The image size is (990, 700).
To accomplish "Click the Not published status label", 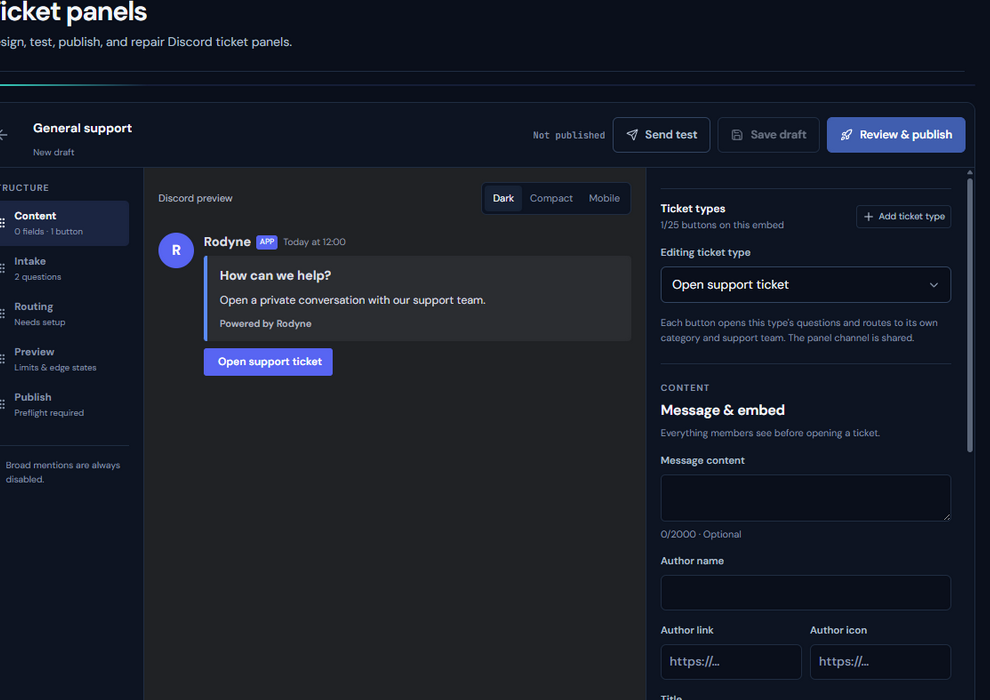I will pyautogui.click(x=568, y=135).
